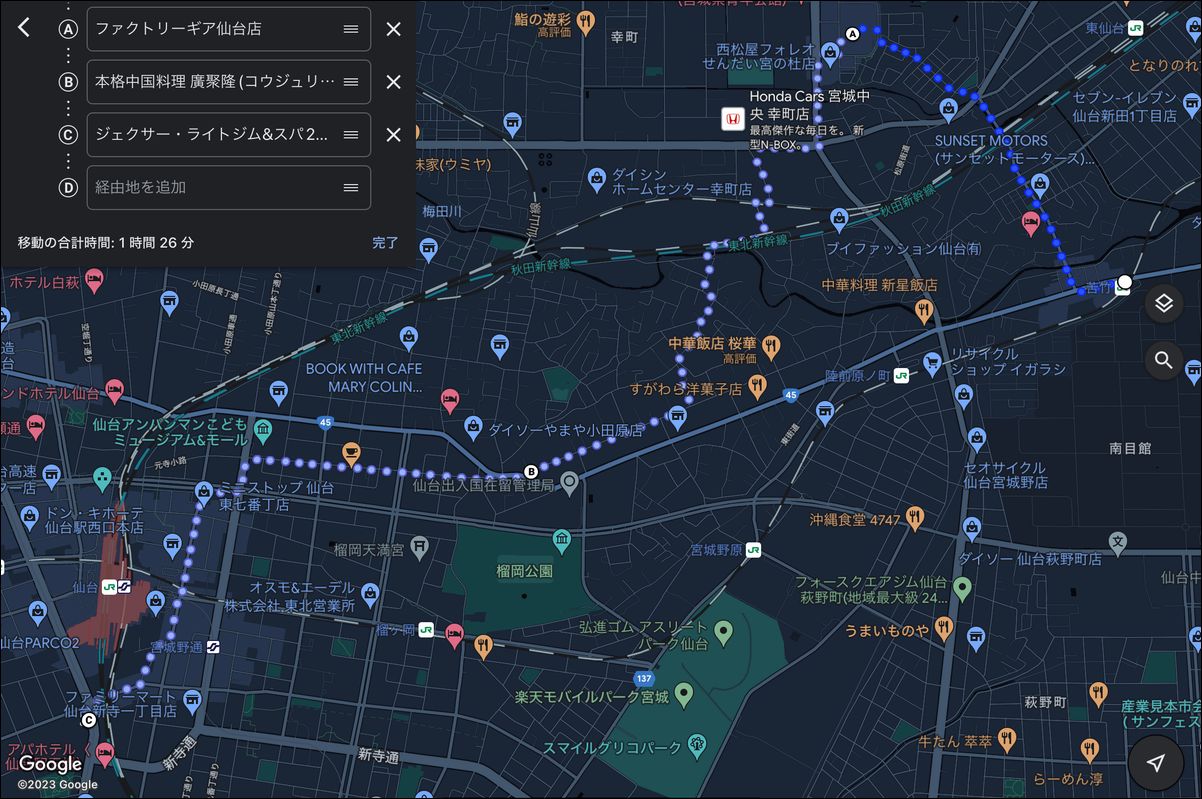This screenshot has width=1202, height=799.
Task: Tap the うまいものや restaurant pin
Action: click(x=943, y=629)
